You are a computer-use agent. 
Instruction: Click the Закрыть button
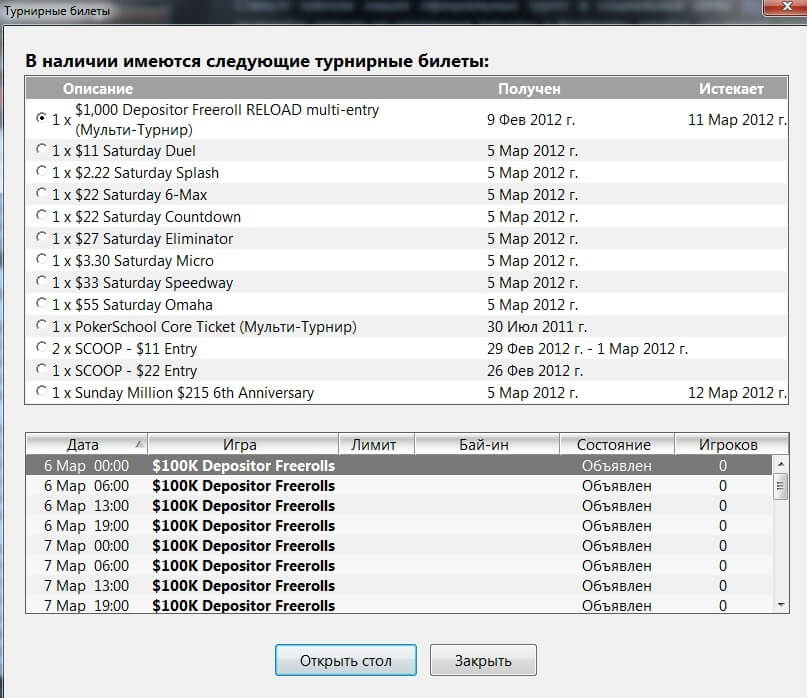[483, 660]
